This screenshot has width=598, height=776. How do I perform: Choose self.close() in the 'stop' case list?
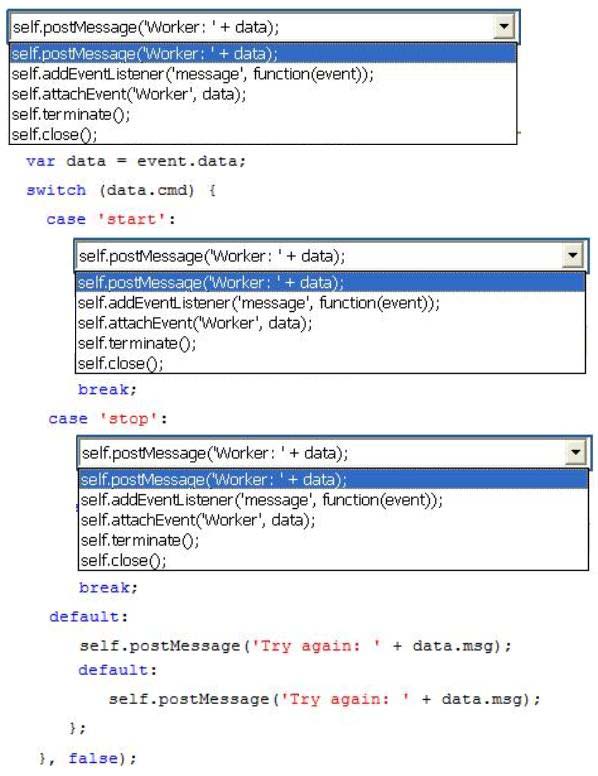click(334, 560)
